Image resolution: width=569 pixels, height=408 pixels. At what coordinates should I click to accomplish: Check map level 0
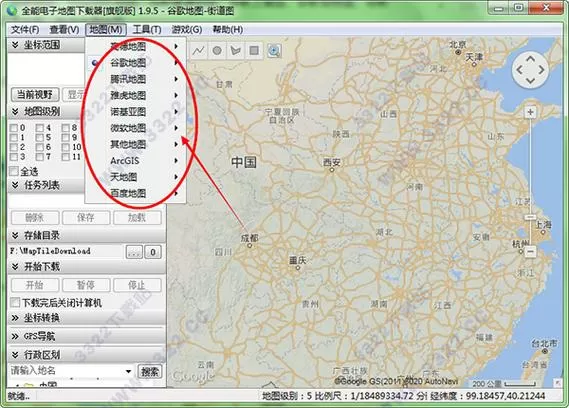[14, 128]
